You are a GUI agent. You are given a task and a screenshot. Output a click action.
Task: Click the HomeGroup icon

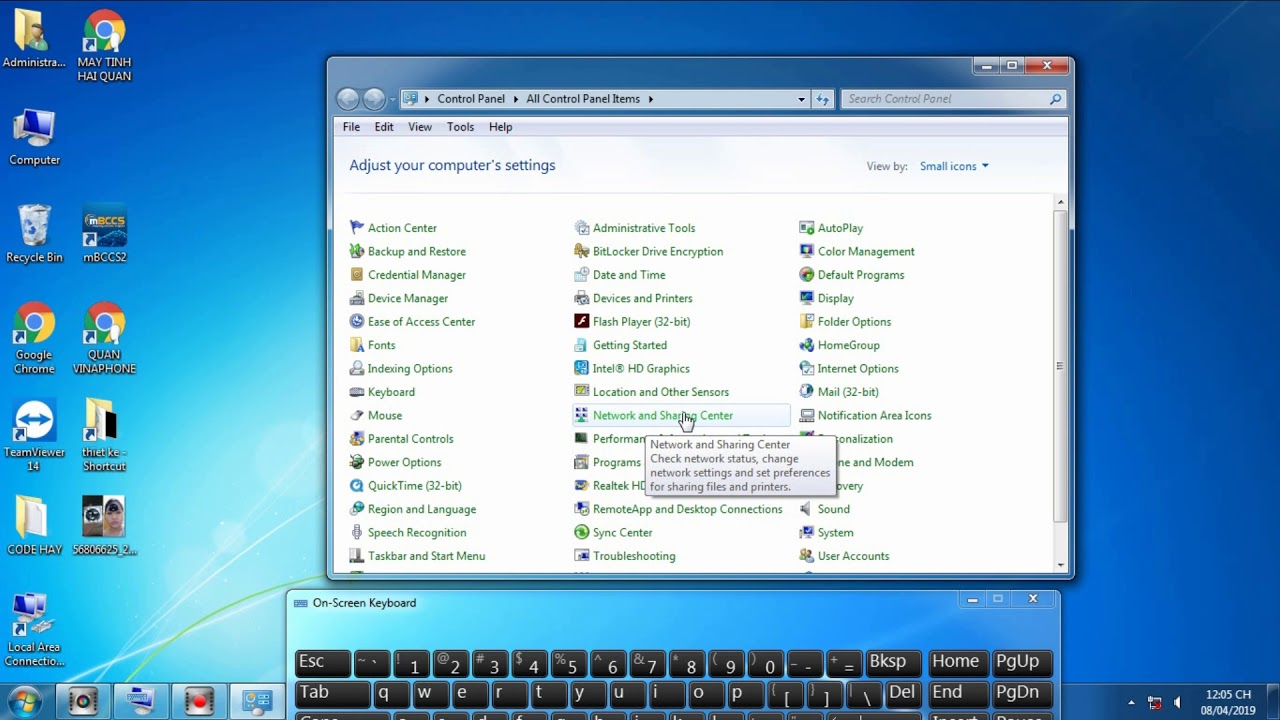[807, 345]
